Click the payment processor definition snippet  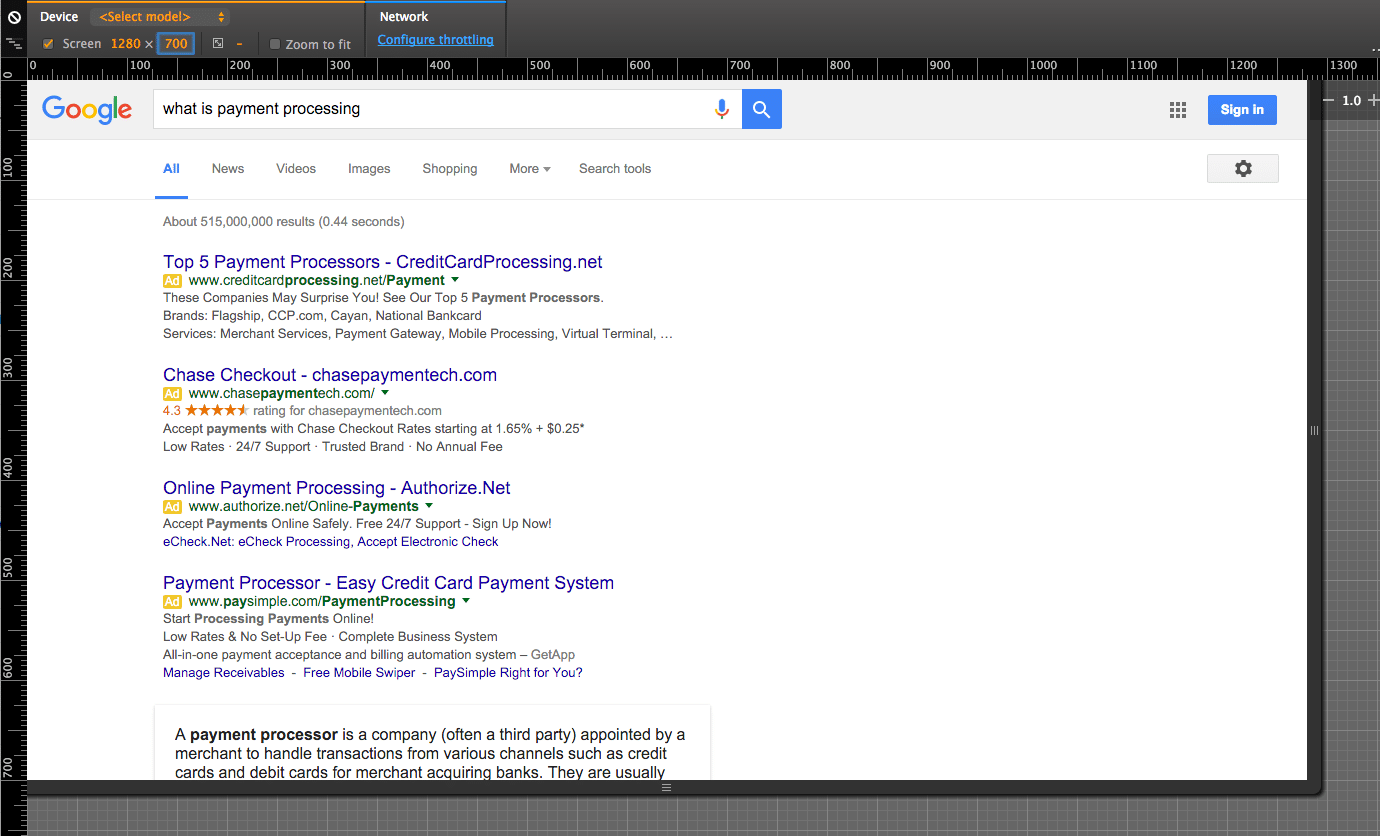click(430, 754)
